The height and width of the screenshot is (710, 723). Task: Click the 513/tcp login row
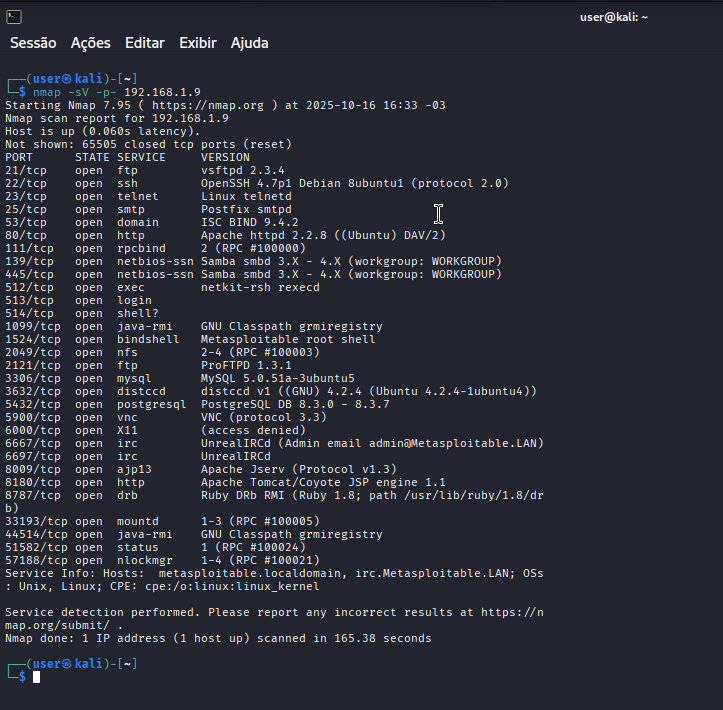[78, 300]
